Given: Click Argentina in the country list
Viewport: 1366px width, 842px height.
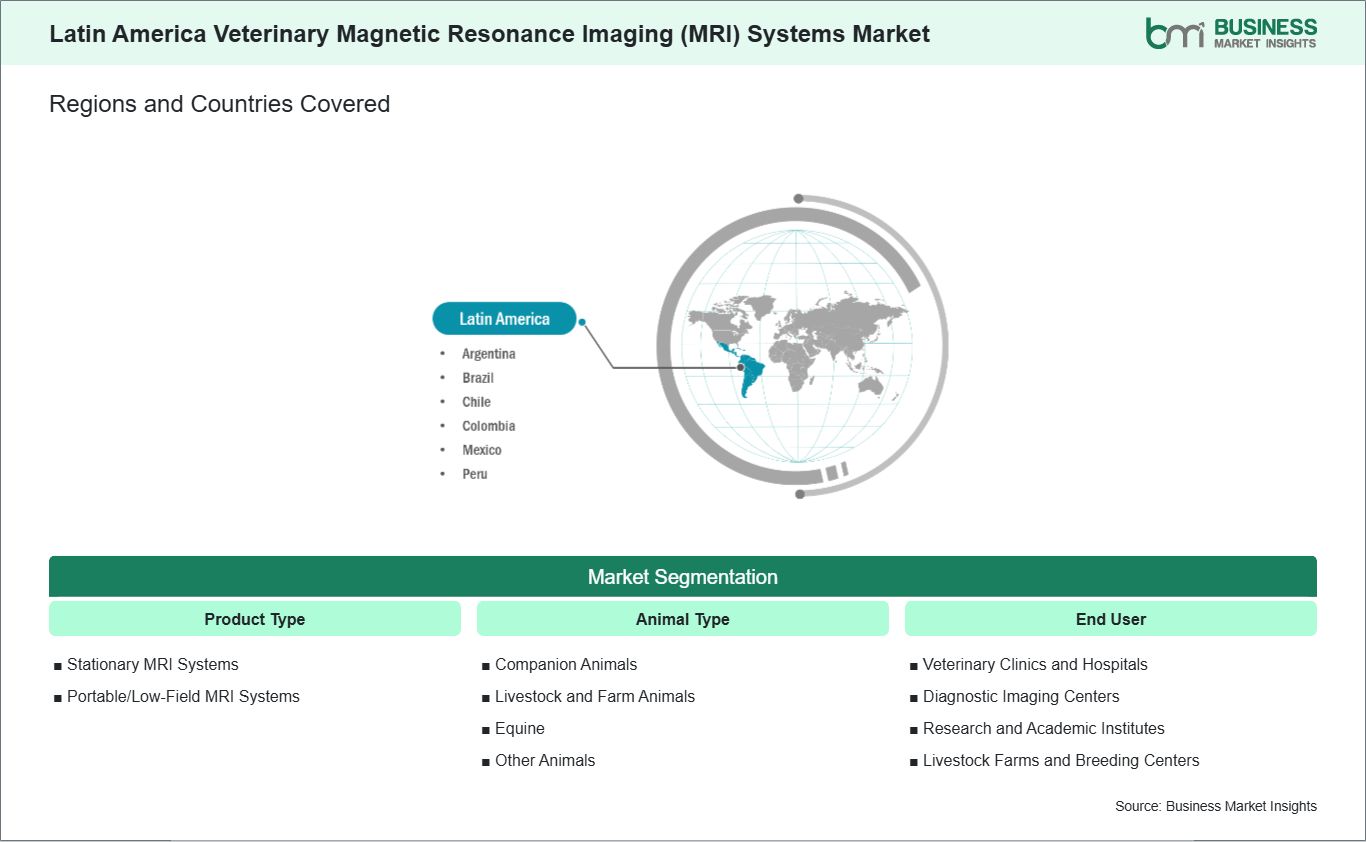Looking at the screenshot, I should point(489,354).
